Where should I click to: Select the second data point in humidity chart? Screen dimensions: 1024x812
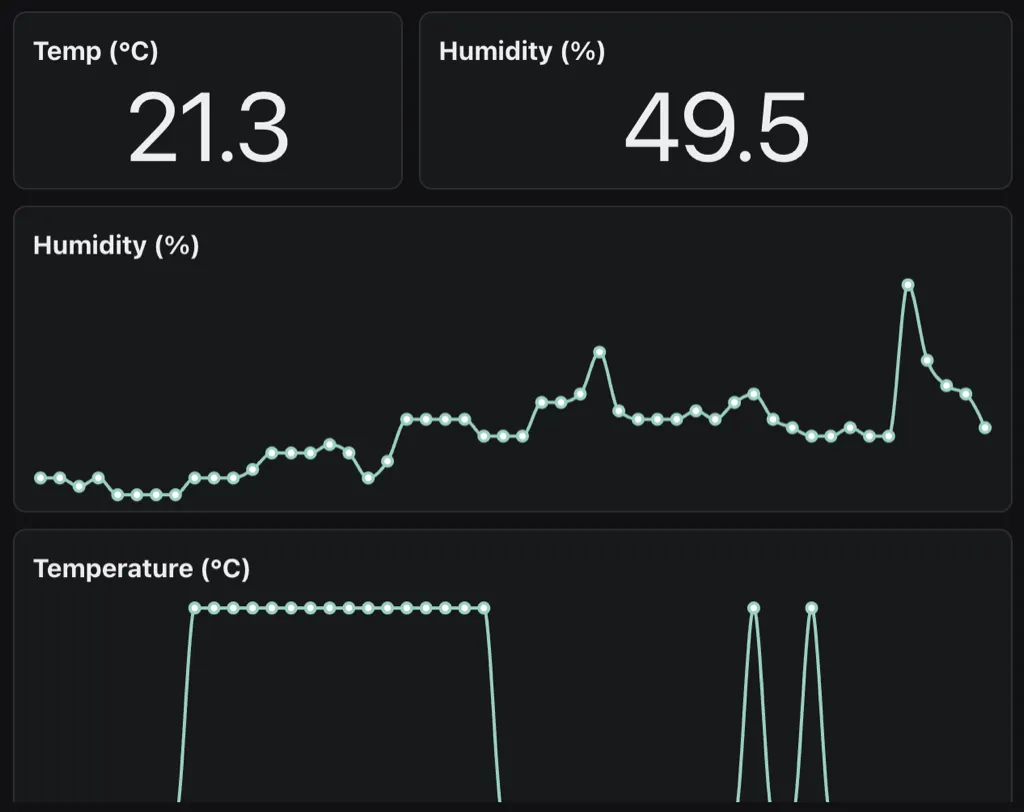(60, 478)
